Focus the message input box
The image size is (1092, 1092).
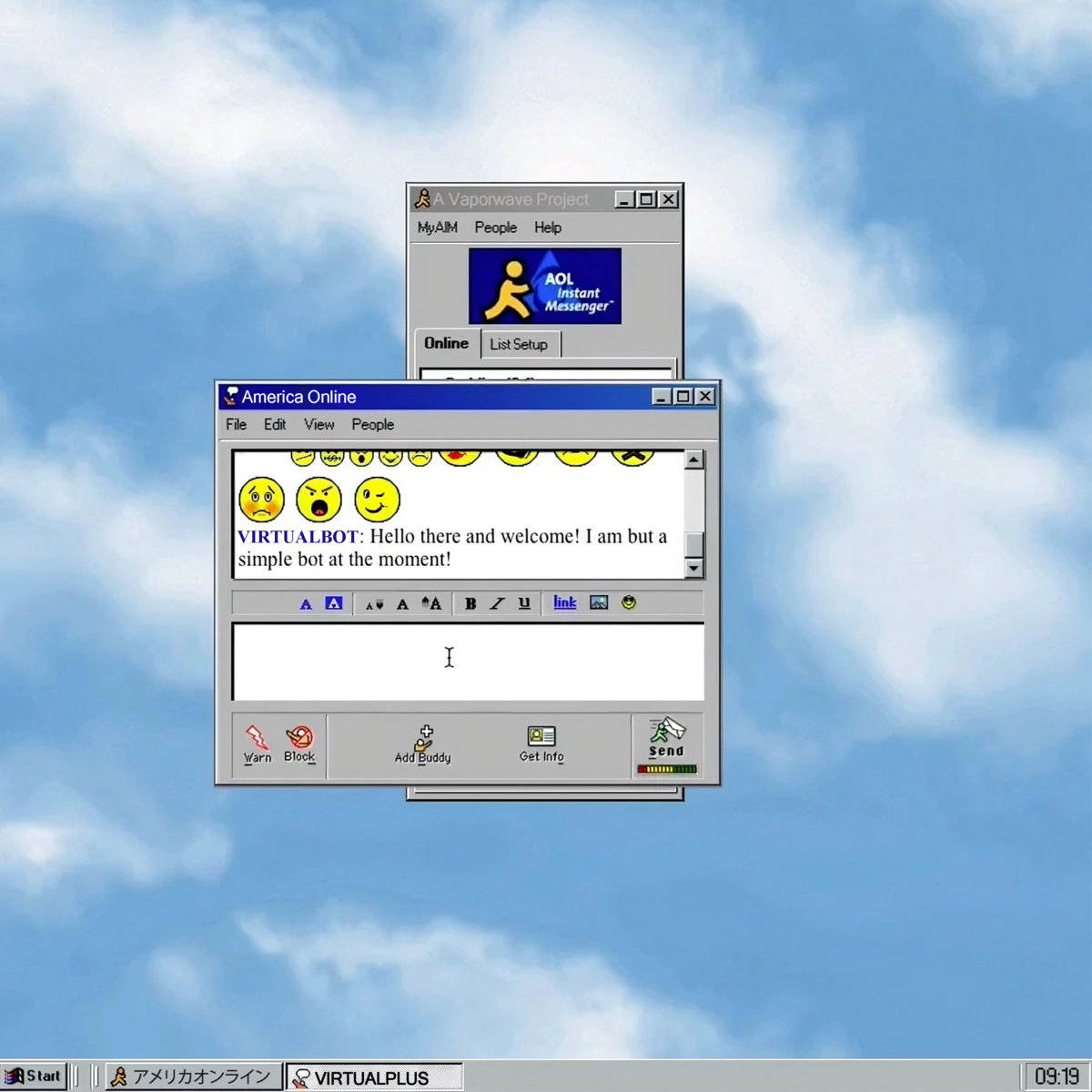coord(469,662)
